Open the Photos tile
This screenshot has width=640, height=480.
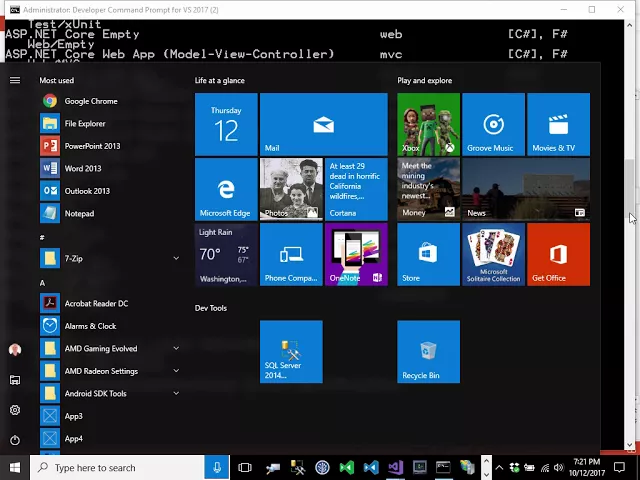pyautogui.click(x=291, y=189)
